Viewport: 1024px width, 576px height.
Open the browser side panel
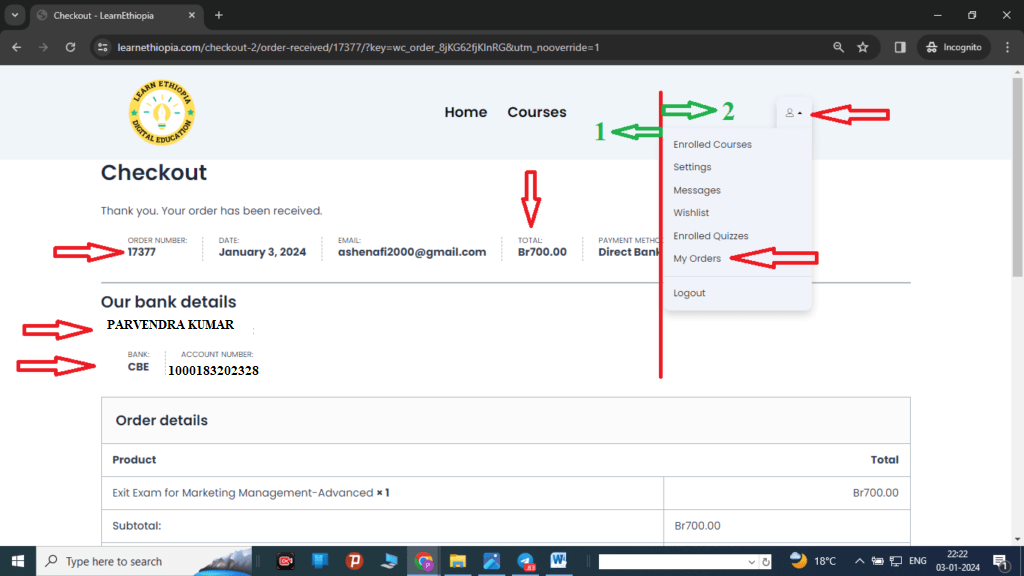coord(900,47)
